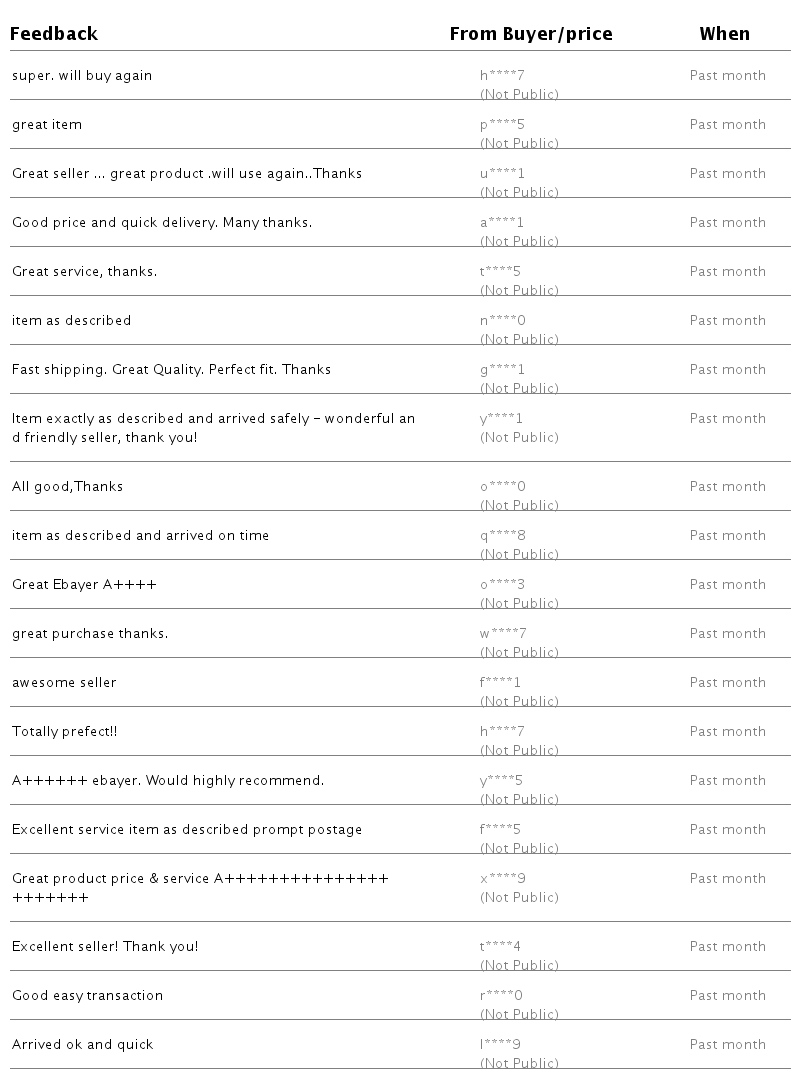
Task: Click the From Buyer/price column header
Action: (x=530, y=34)
